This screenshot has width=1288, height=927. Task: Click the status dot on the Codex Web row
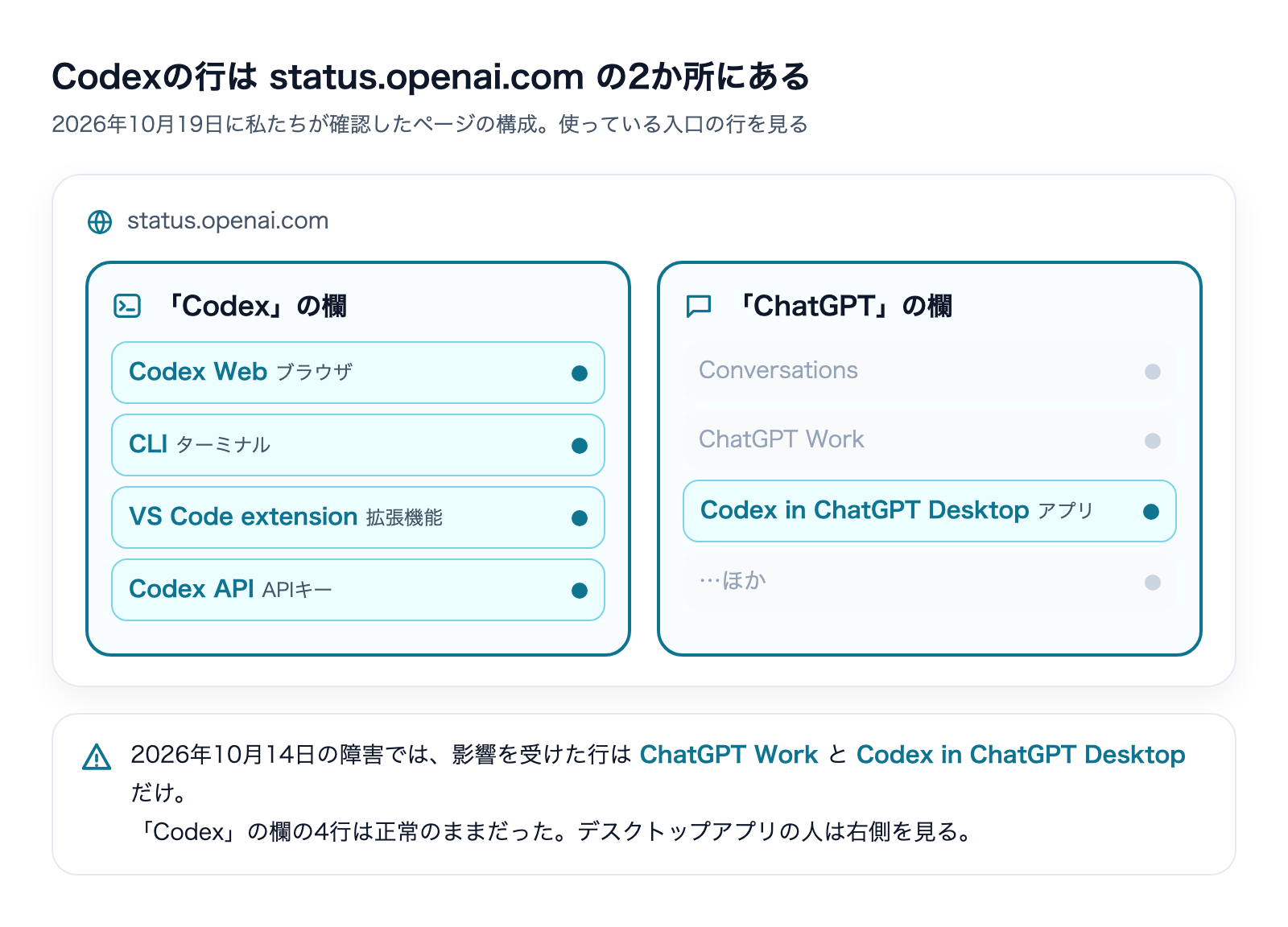coord(580,373)
